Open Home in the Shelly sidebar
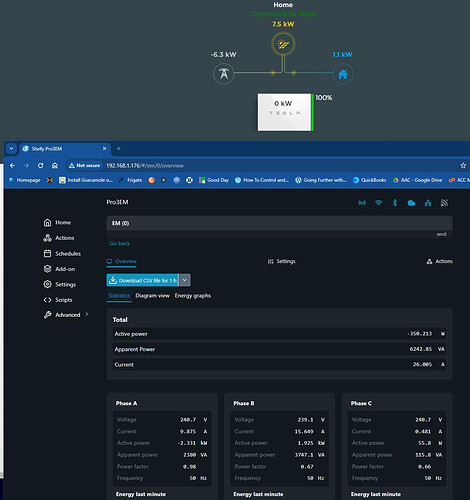Screen dimensions: 470x500 pos(57,222)
